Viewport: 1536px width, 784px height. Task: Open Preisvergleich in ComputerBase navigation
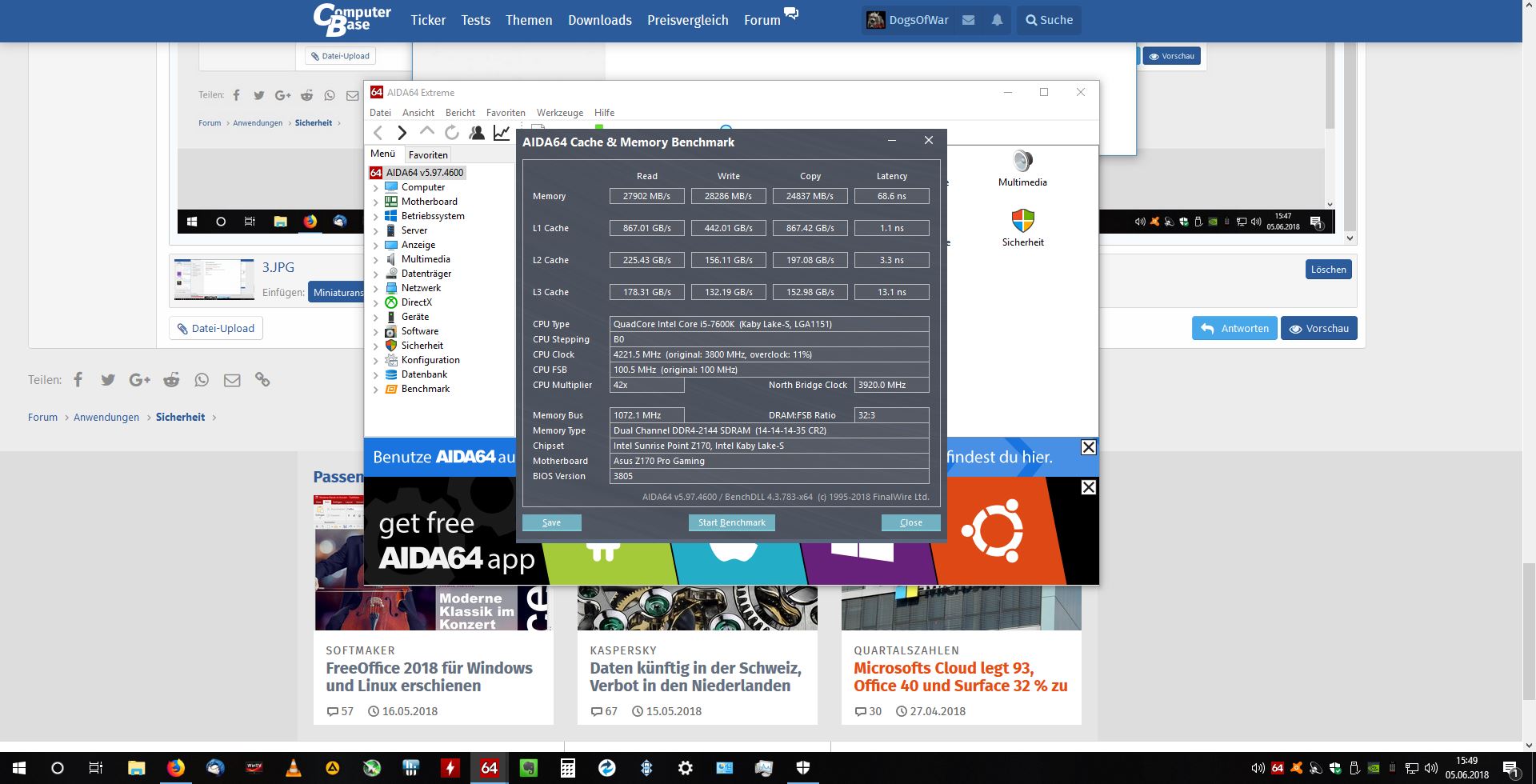(688, 21)
